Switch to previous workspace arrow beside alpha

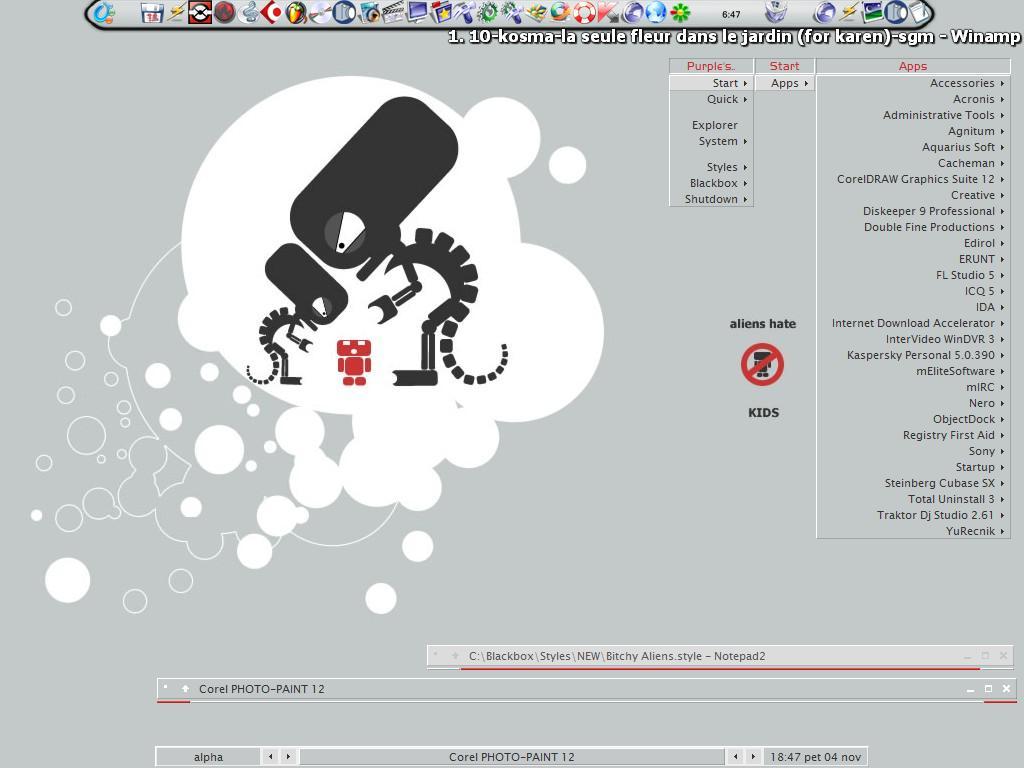[270, 756]
